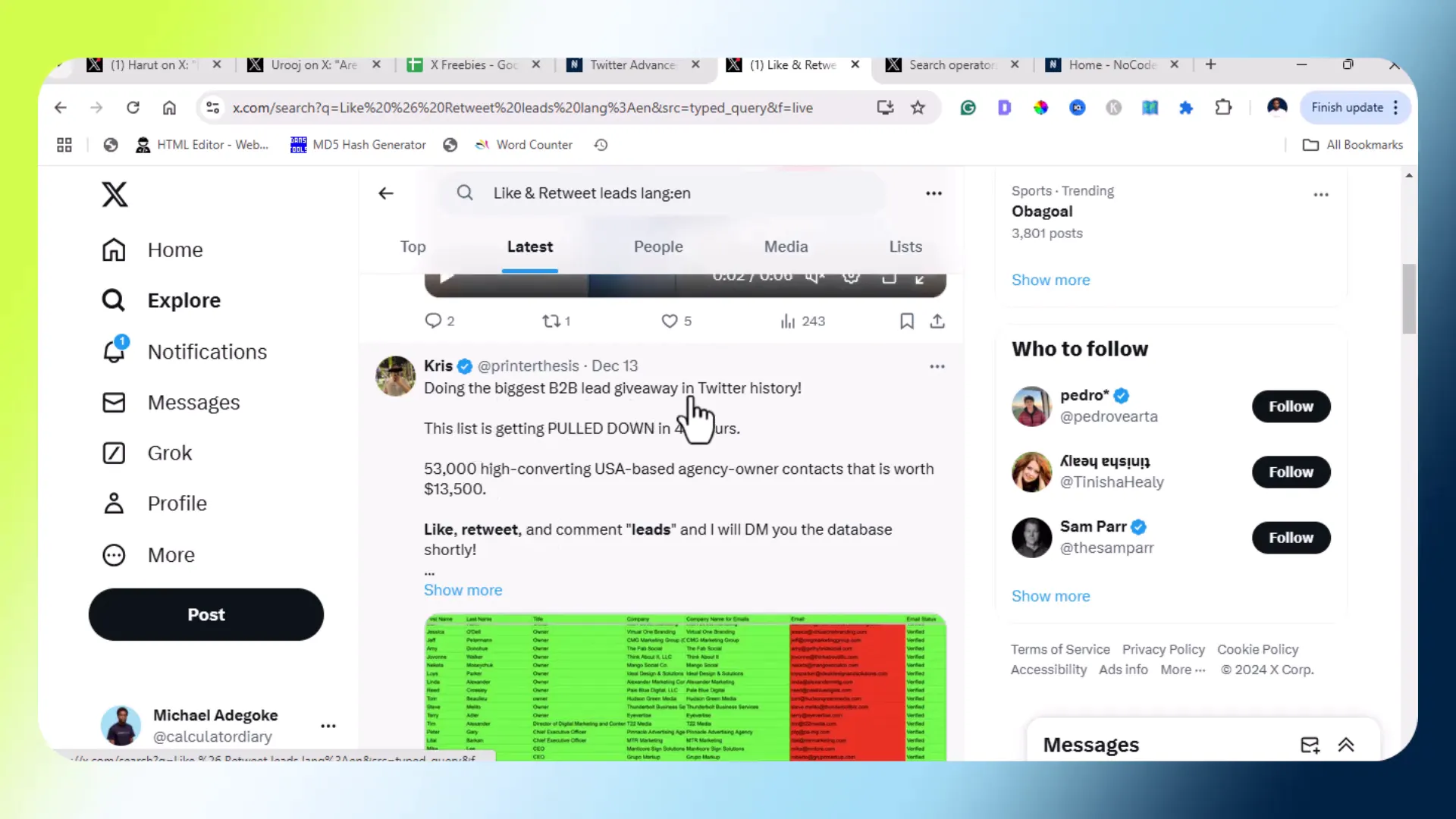Show more Who to follow suggestions

pos(1050,596)
